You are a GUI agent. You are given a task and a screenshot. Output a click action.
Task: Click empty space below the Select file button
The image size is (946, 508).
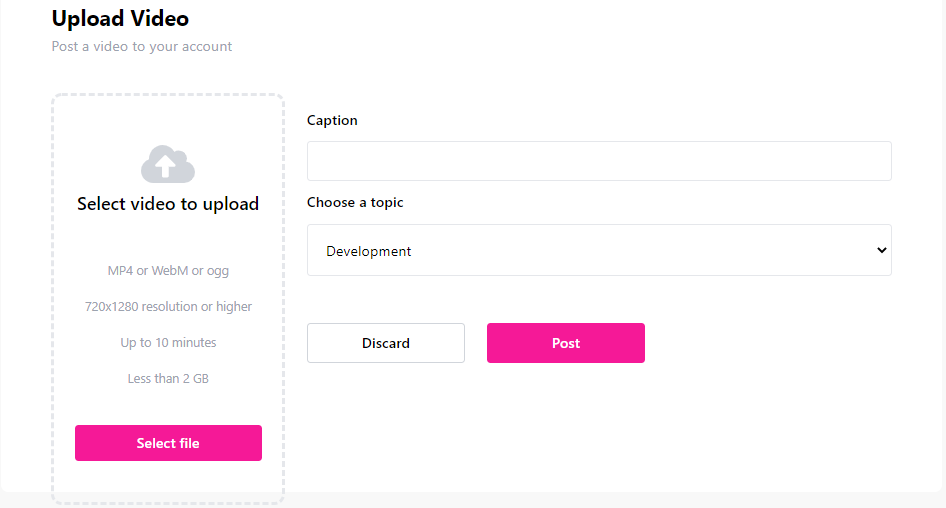(x=168, y=480)
